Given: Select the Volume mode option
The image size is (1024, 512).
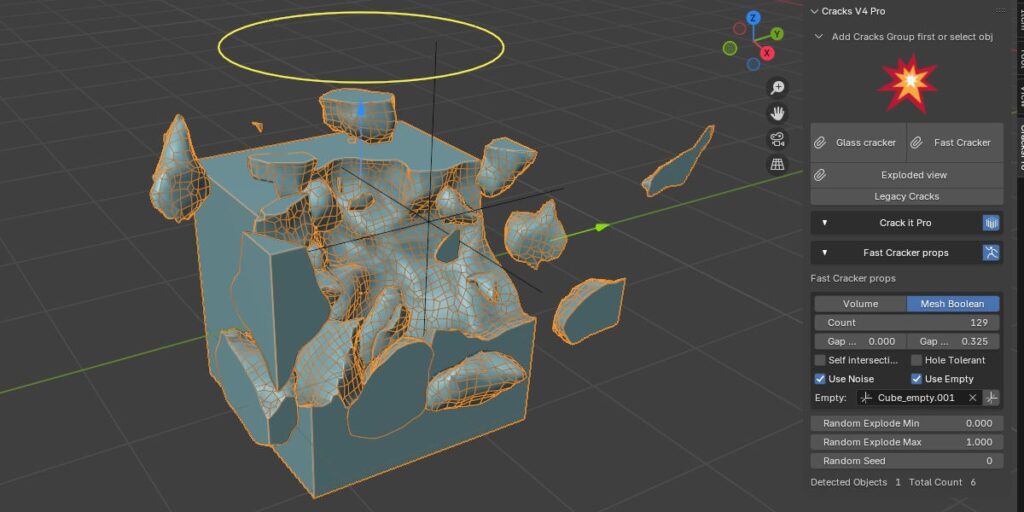Looking at the screenshot, I should click(861, 304).
